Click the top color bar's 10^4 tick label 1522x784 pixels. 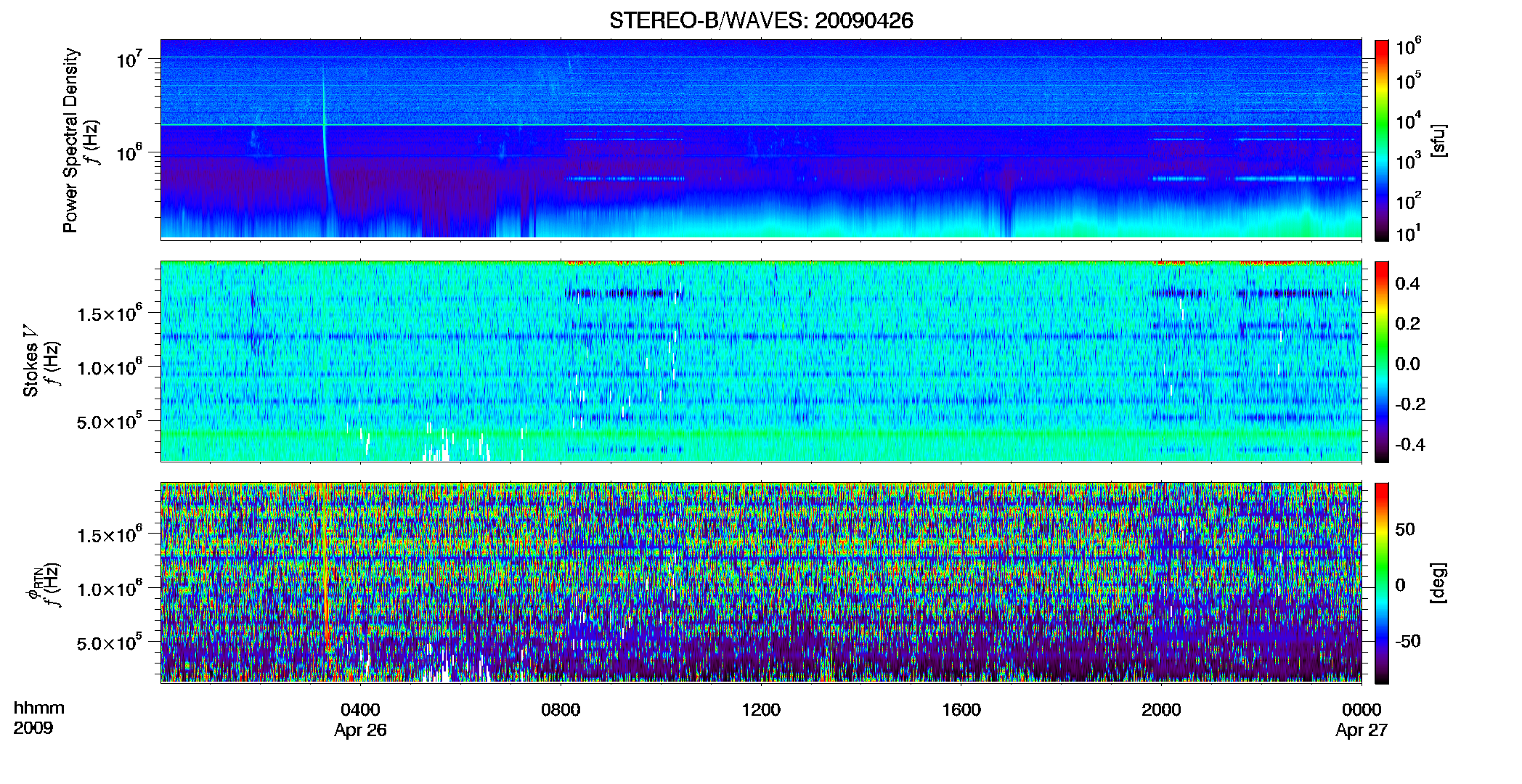pyautogui.click(x=1408, y=121)
